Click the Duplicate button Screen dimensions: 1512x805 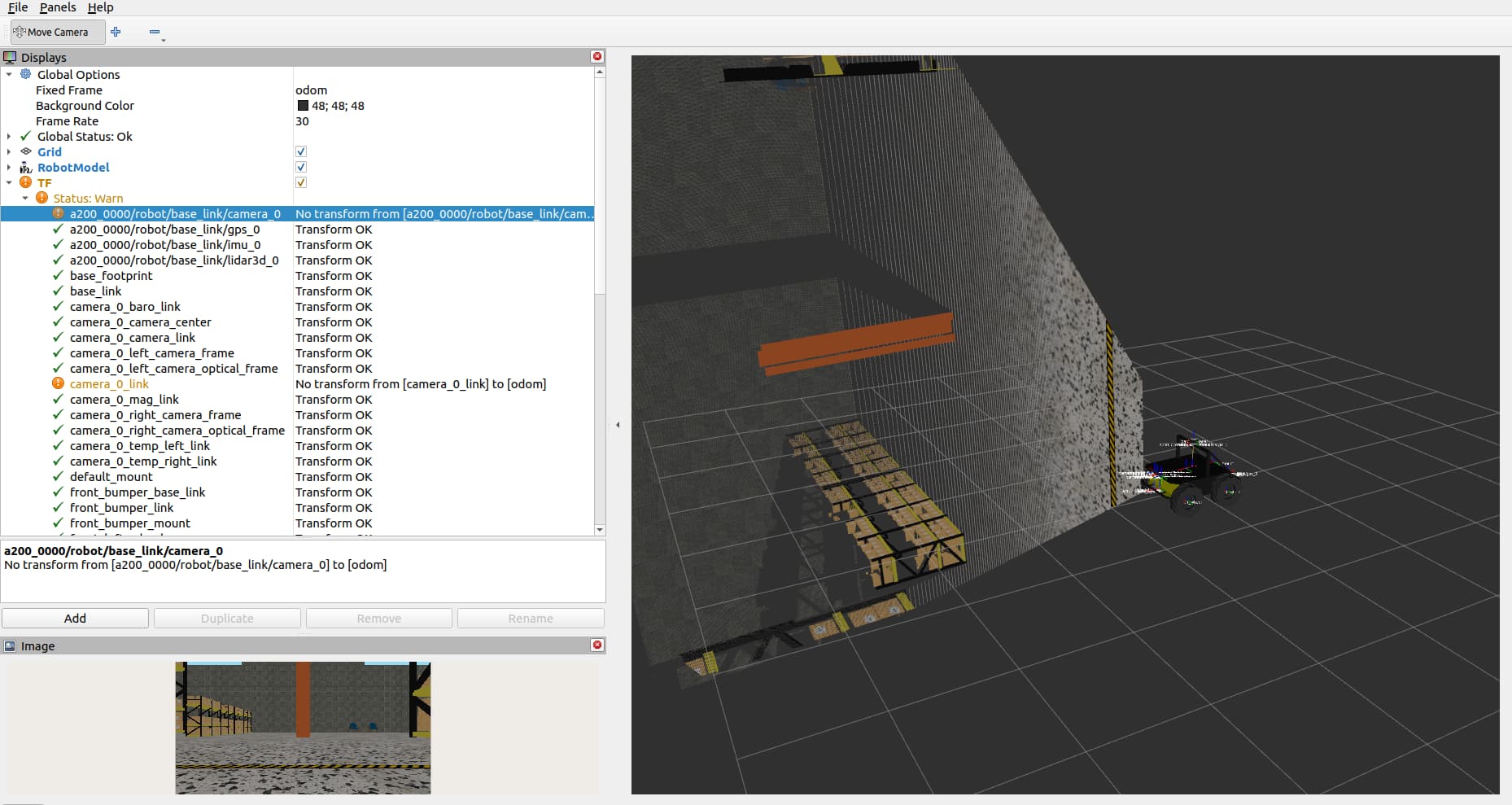pos(227,618)
